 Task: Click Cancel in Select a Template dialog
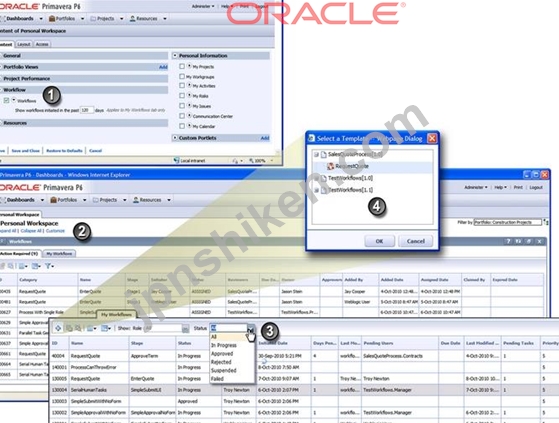416,241
